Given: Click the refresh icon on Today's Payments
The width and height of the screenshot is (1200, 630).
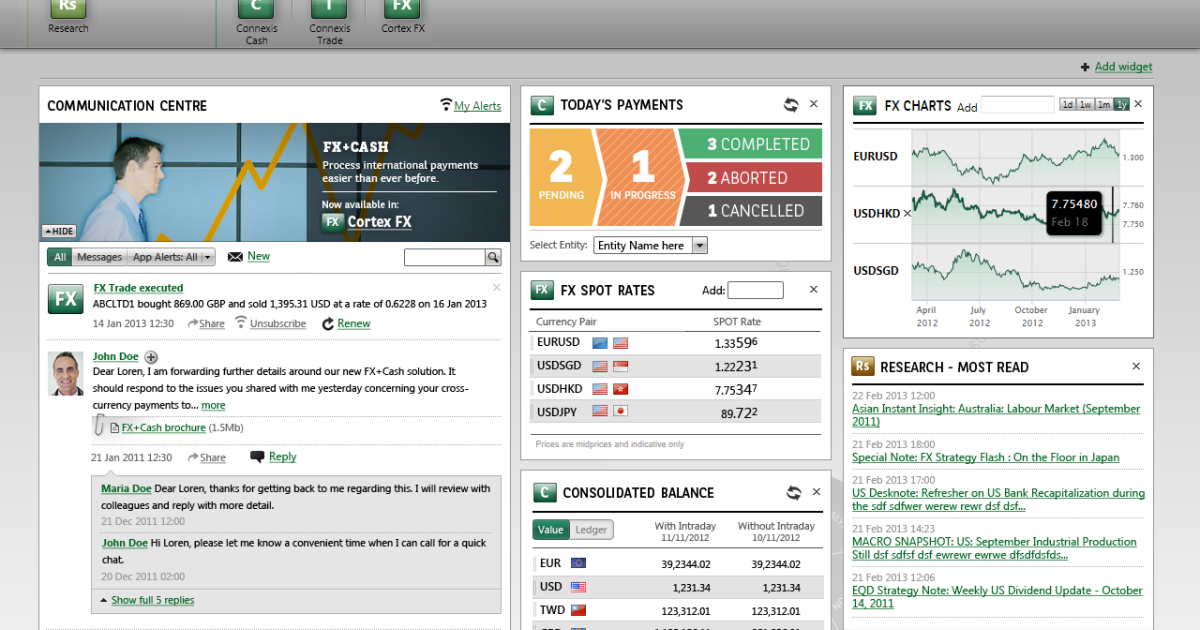Looking at the screenshot, I should coord(793,103).
